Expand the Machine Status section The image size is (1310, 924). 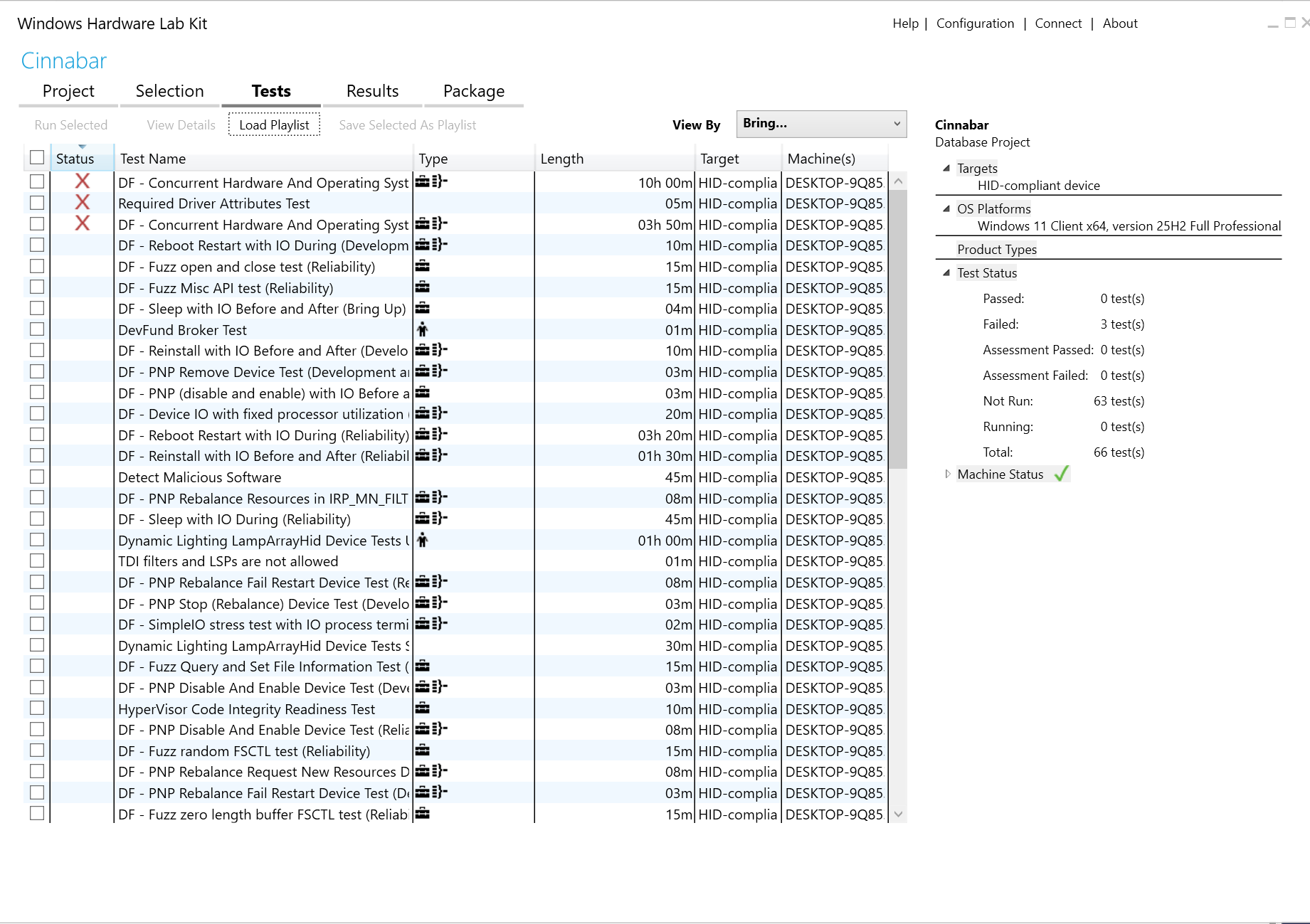tap(947, 474)
